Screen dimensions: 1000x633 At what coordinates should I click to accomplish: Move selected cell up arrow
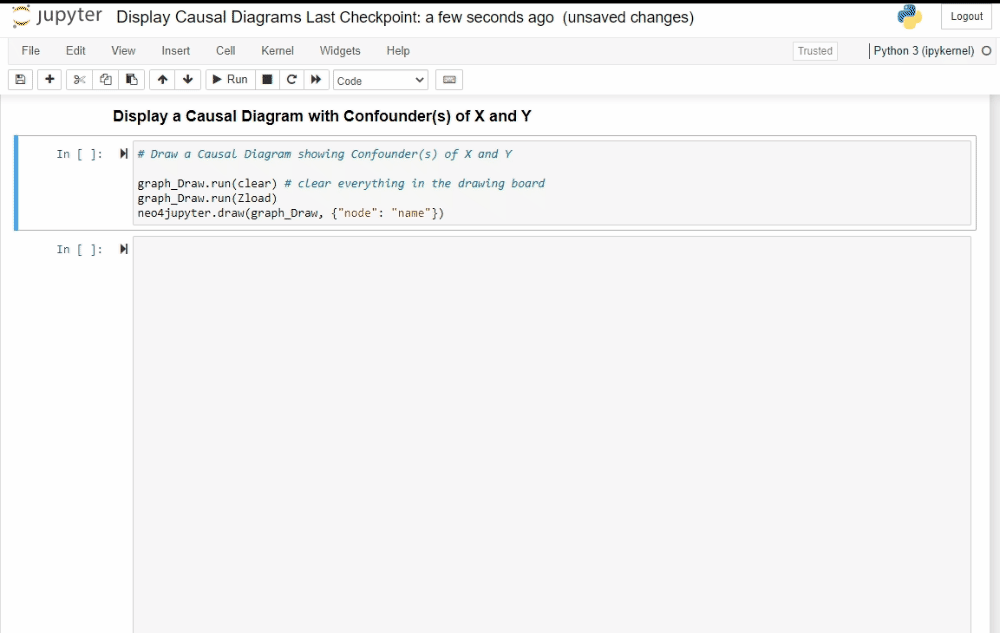click(162, 80)
